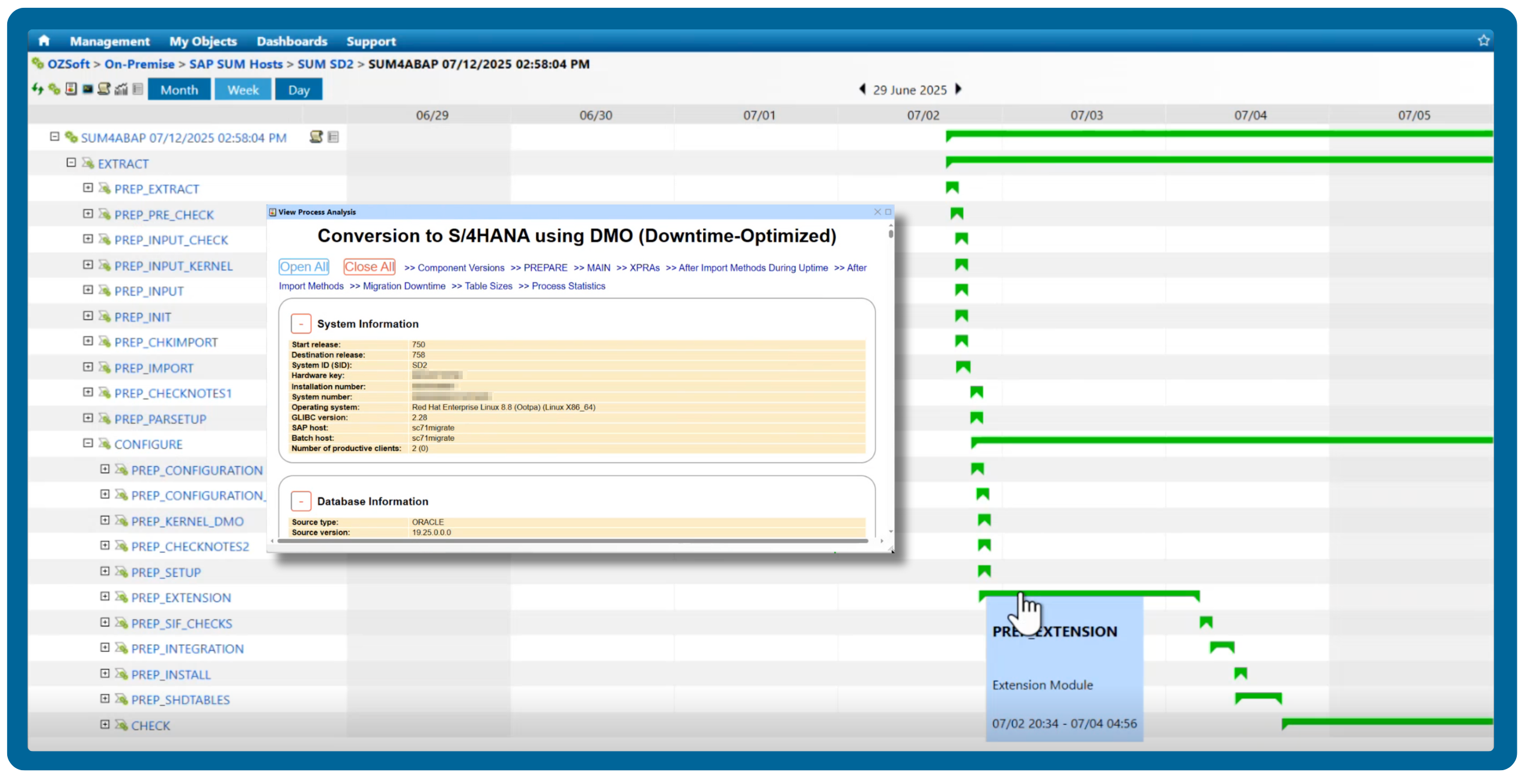The height and width of the screenshot is (784, 1527).
Task: Click the report document icon in the toolbar
Action: point(72,90)
